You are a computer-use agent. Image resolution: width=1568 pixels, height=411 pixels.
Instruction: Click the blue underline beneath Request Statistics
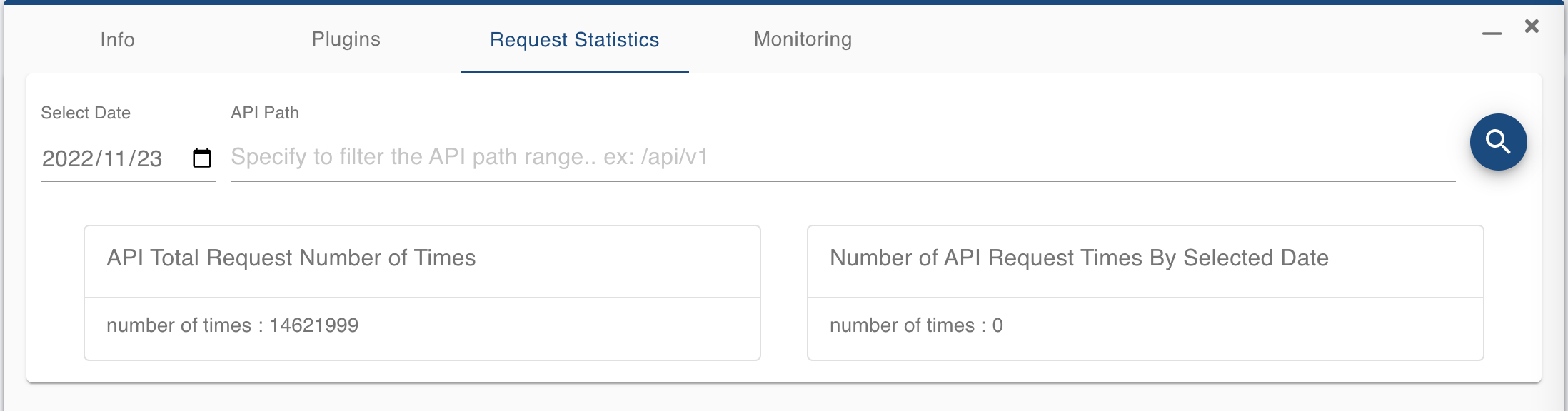click(575, 71)
